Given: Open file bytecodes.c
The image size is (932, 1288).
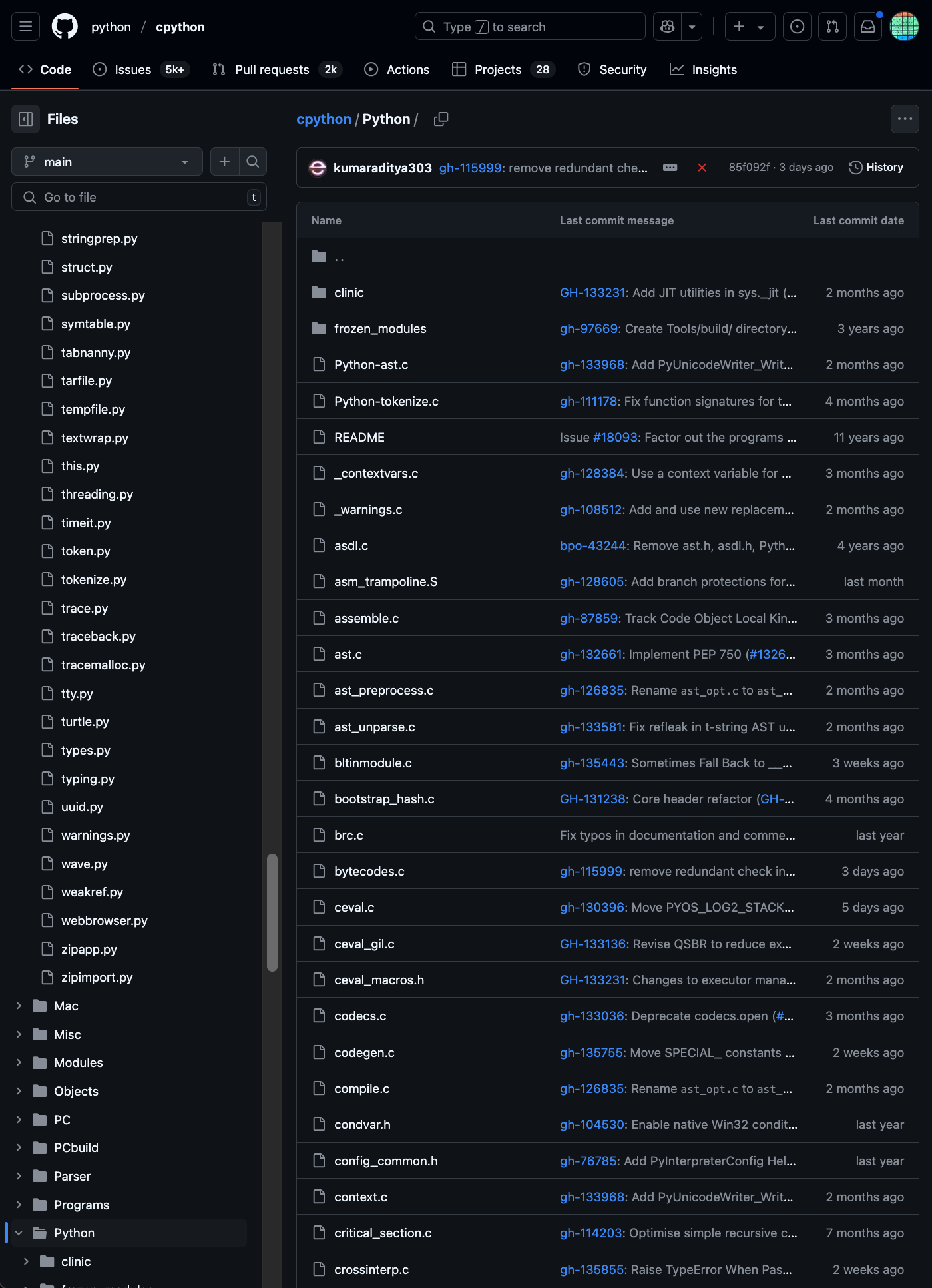Looking at the screenshot, I should point(369,871).
